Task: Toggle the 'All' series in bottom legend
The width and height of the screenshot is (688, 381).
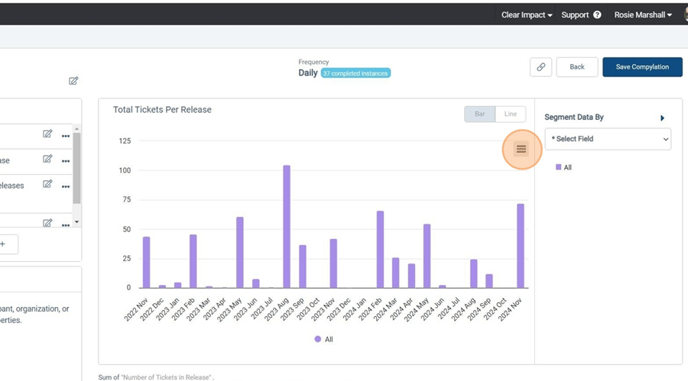Action: point(324,339)
